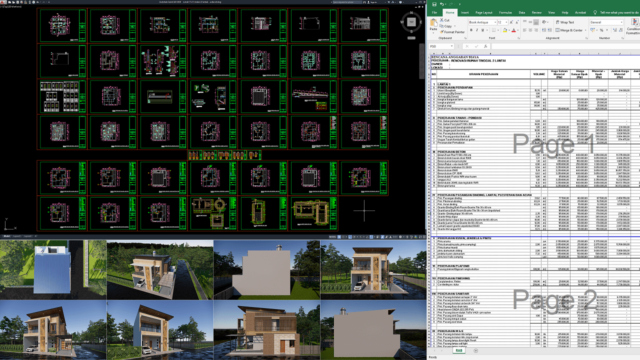Toggle bold formatting in Excel
Image resolution: width=640 pixels, height=360 pixels.
(x=471, y=30)
